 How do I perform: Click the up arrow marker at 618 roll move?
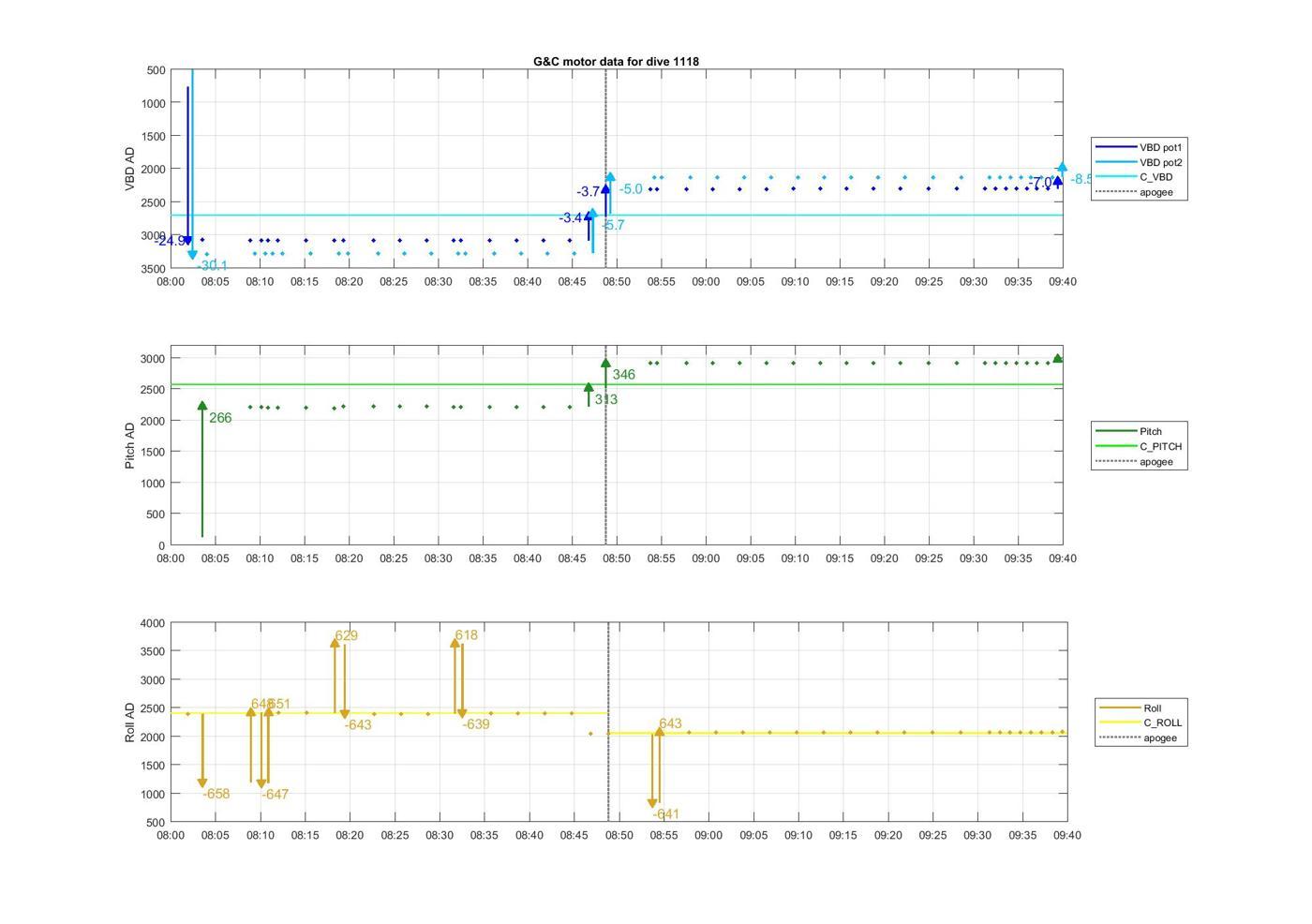coord(455,643)
